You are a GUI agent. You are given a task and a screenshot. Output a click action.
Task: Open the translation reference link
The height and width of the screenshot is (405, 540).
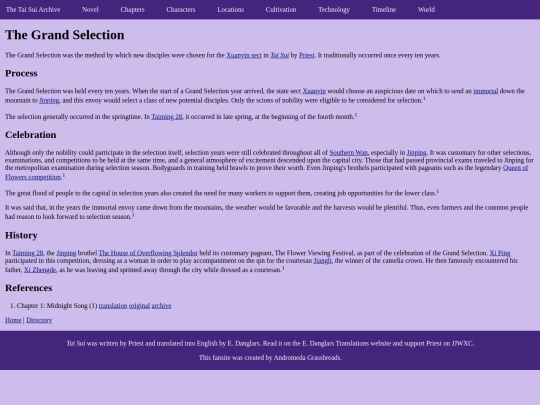[113, 306]
